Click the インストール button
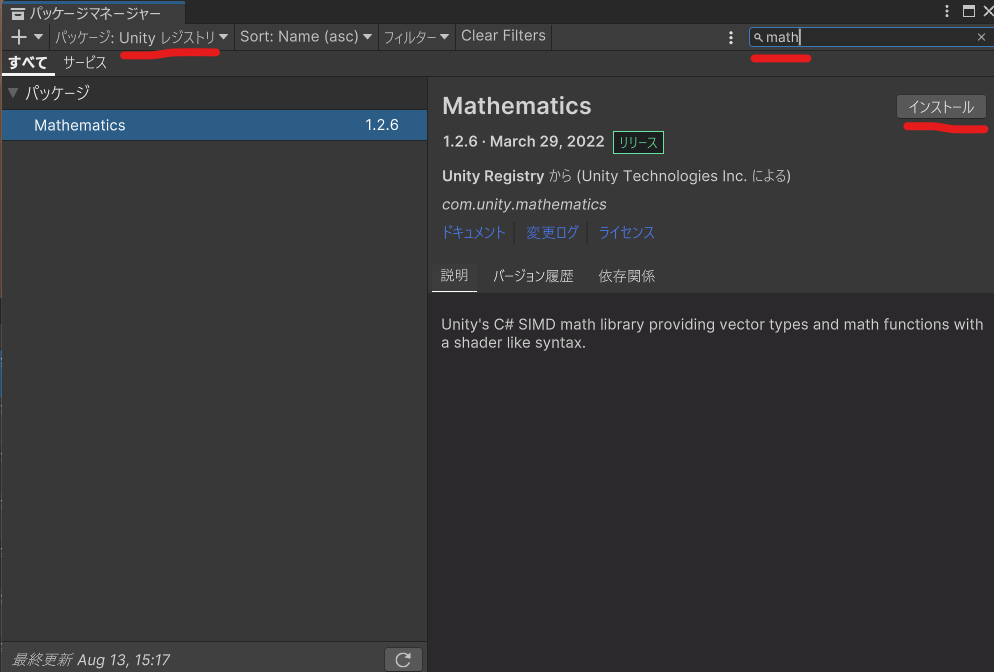994x672 pixels. tap(941, 107)
